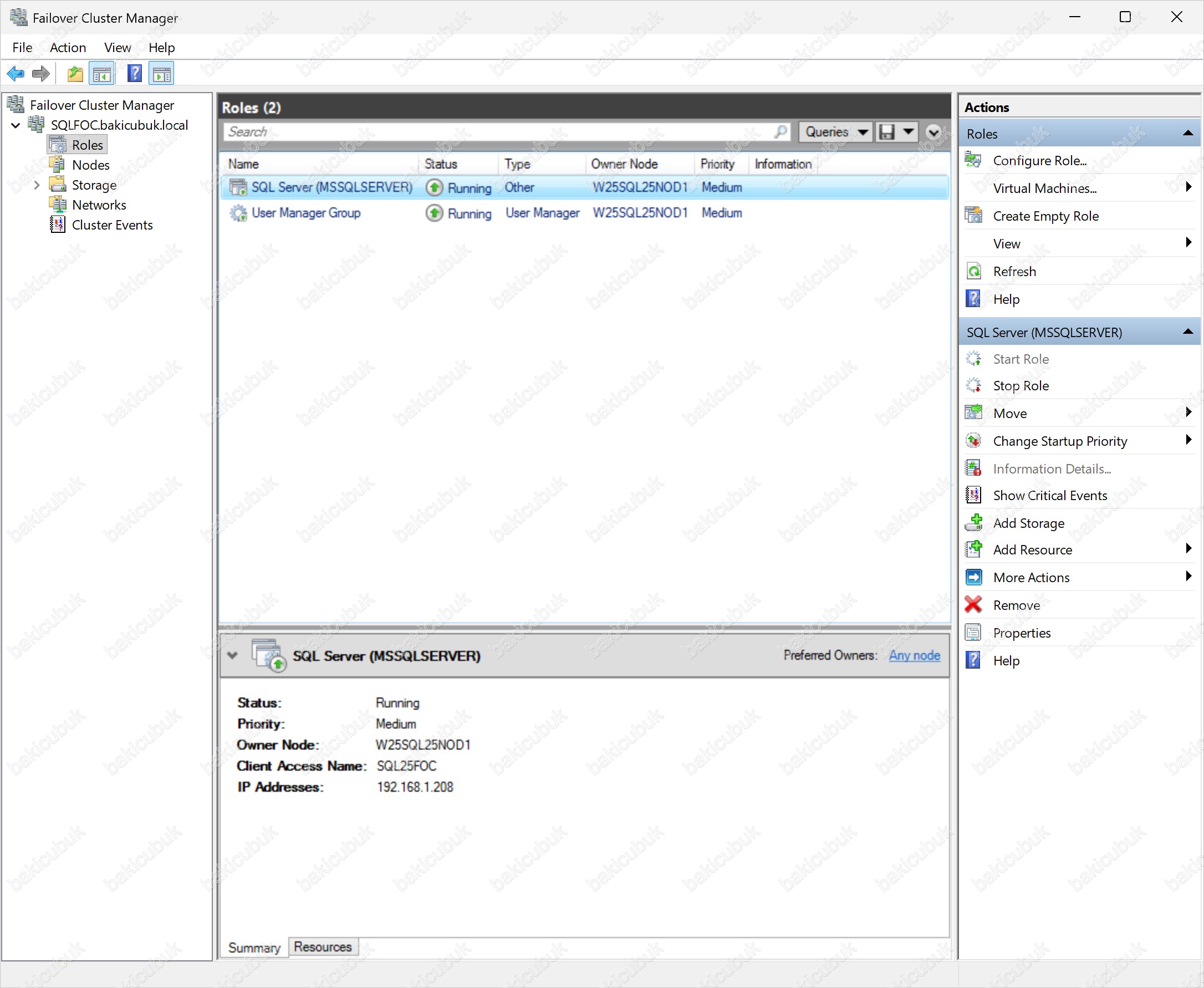1204x988 pixels.
Task: Click the blue Help toolbar icon
Action: (134, 73)
